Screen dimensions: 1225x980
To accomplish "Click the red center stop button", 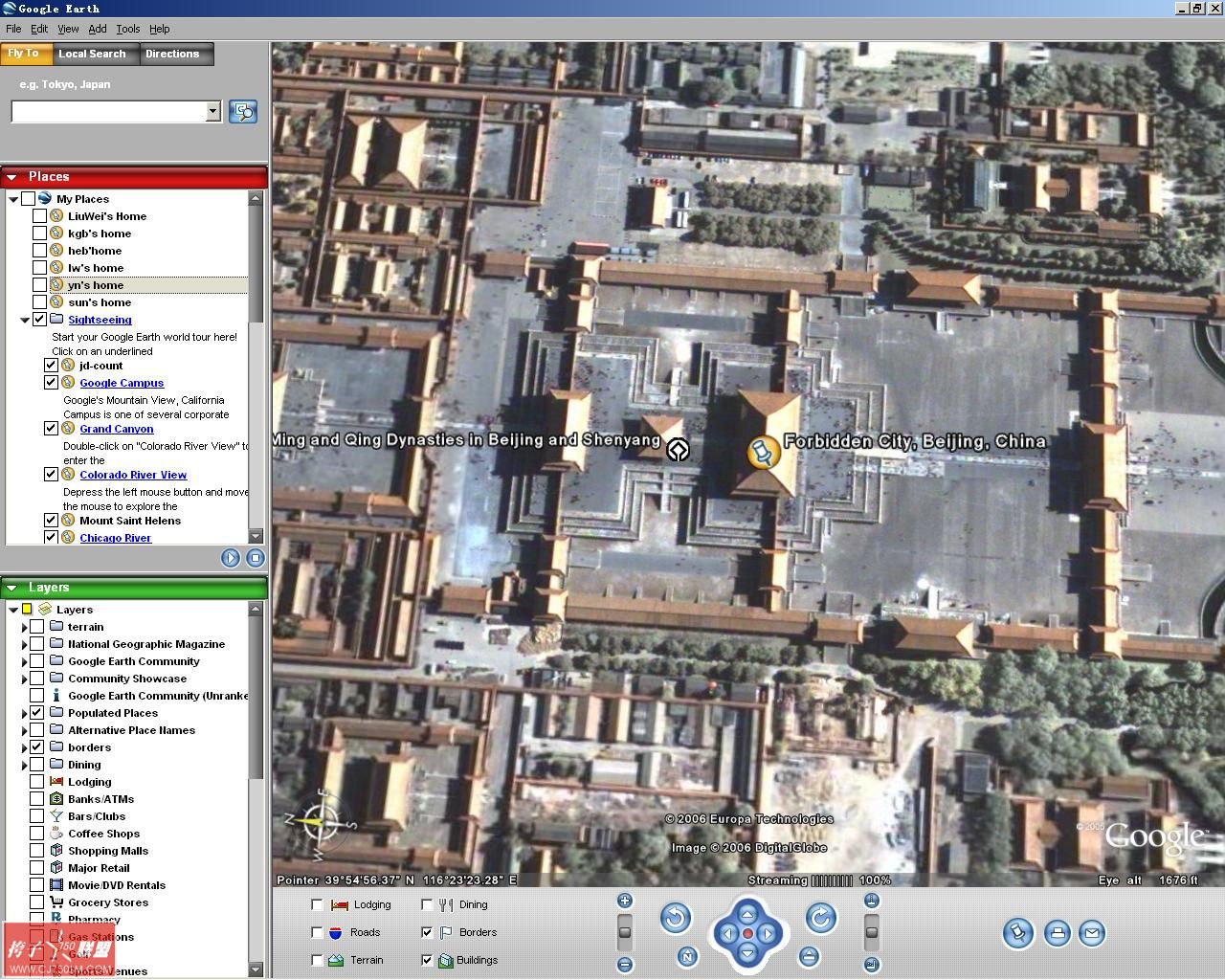I will pyautogui.click(x=747, y=934).
